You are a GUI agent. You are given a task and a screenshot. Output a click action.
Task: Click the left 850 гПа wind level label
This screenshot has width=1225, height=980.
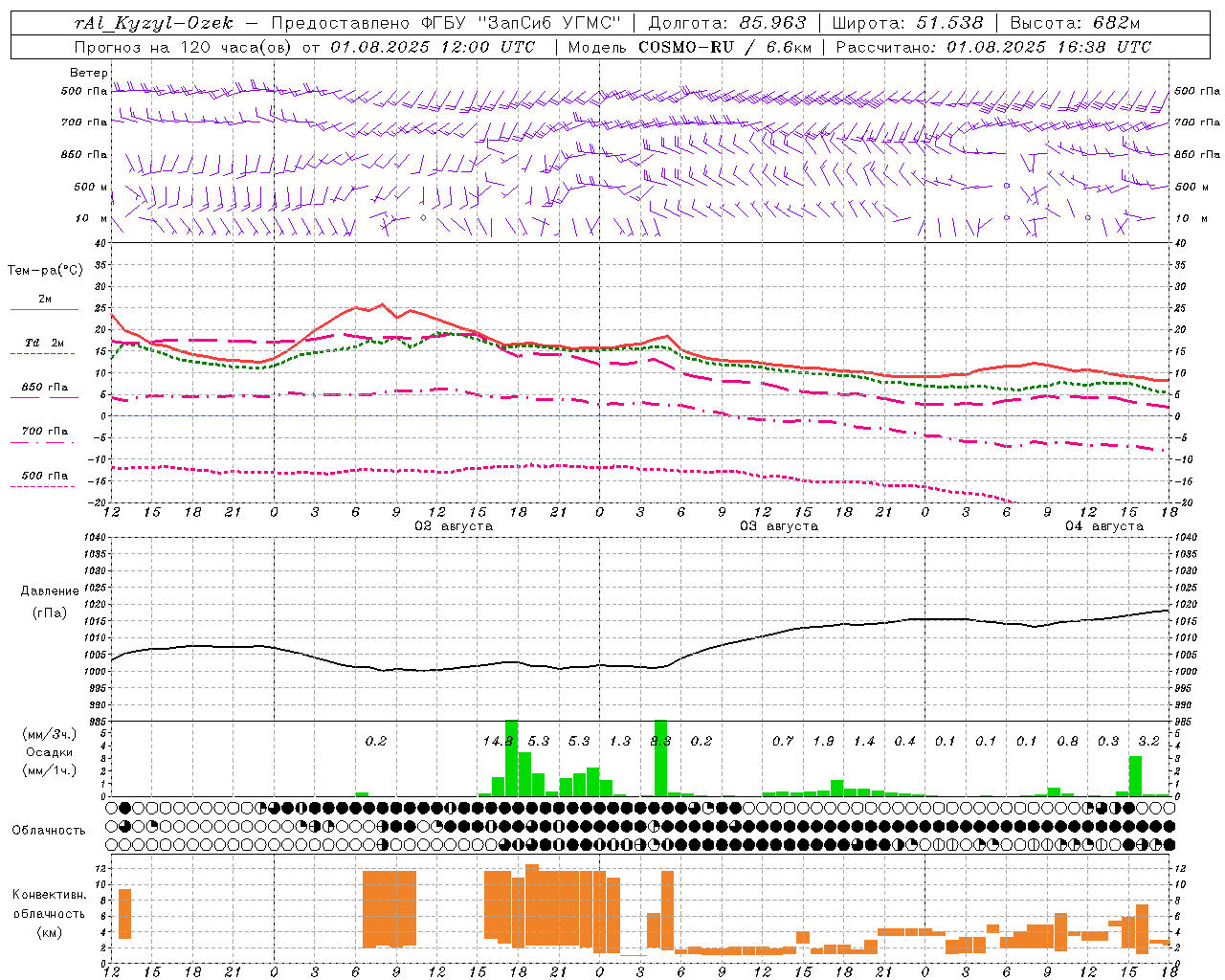pos(84,154)
